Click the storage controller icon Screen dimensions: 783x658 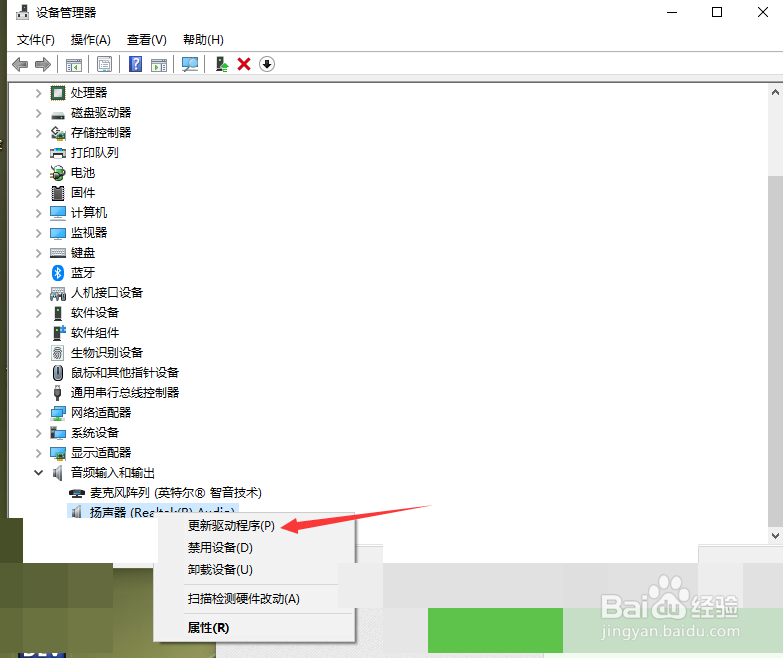click(58, 133)
